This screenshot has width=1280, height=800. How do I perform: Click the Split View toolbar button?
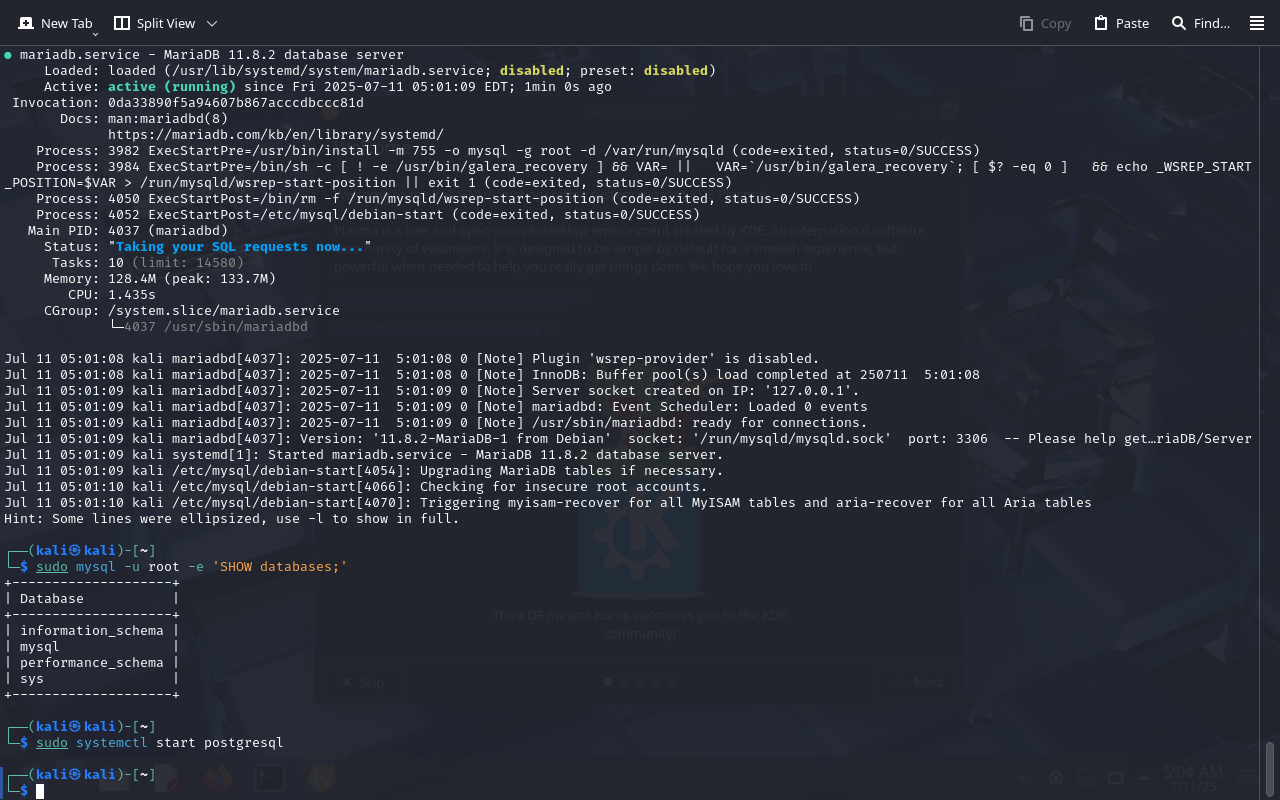[x=154, y=23]
